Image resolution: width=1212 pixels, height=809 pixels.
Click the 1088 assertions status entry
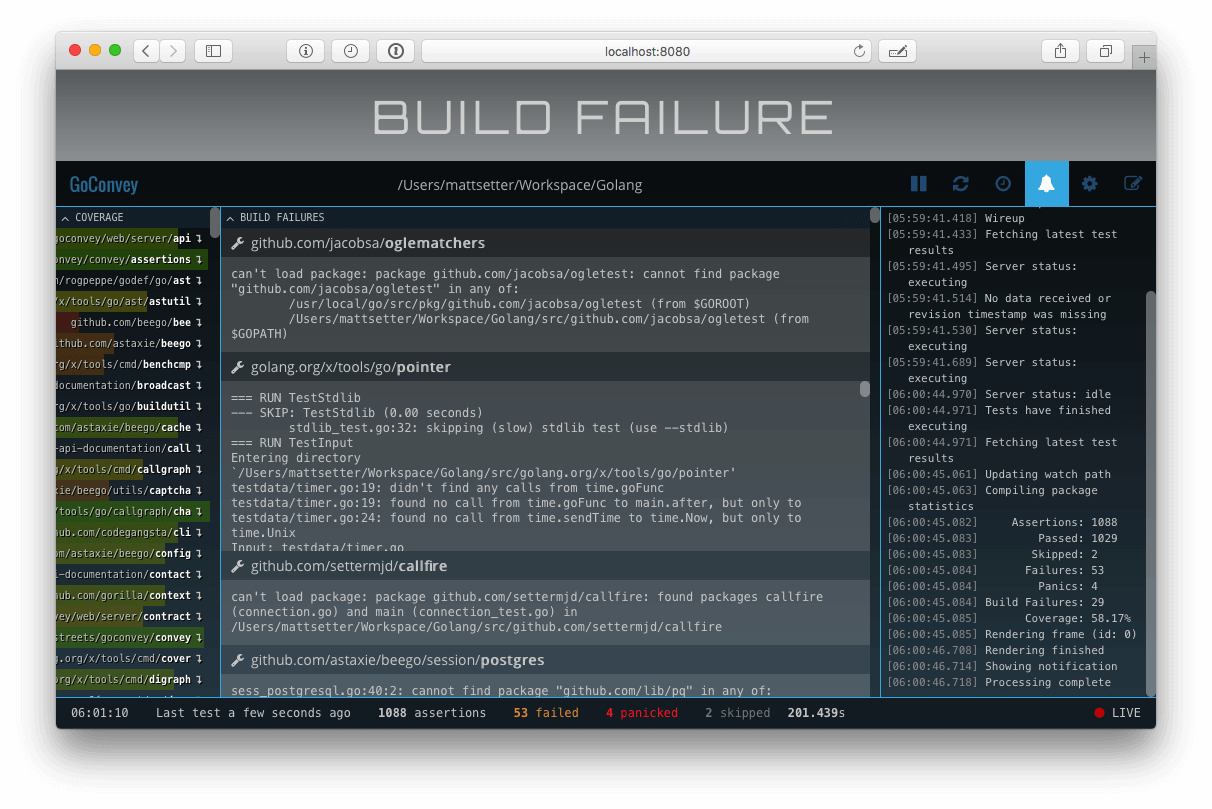(x=432, y=713)
